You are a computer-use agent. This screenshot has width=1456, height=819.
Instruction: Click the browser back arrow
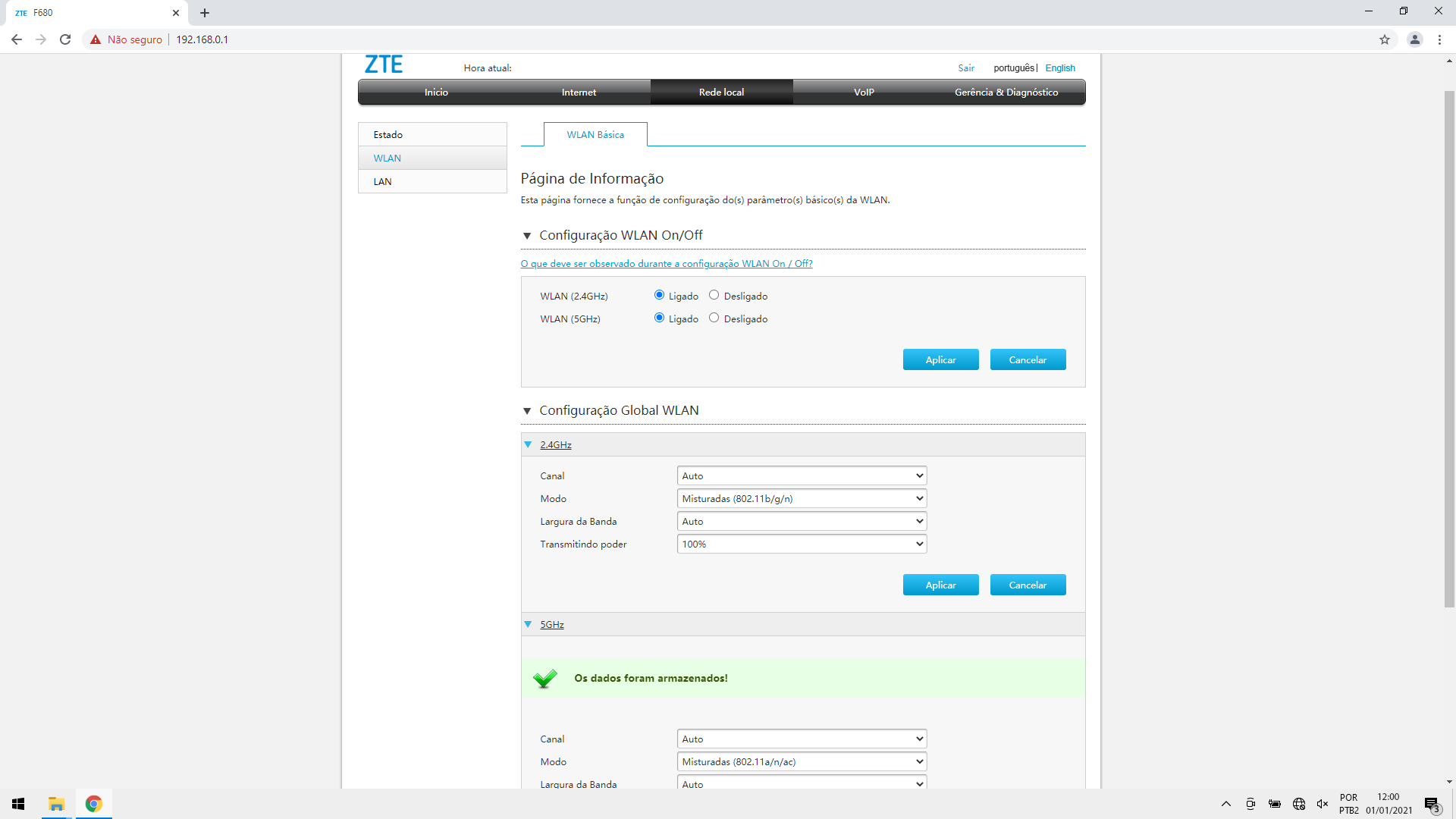click(x=16, y=39)
